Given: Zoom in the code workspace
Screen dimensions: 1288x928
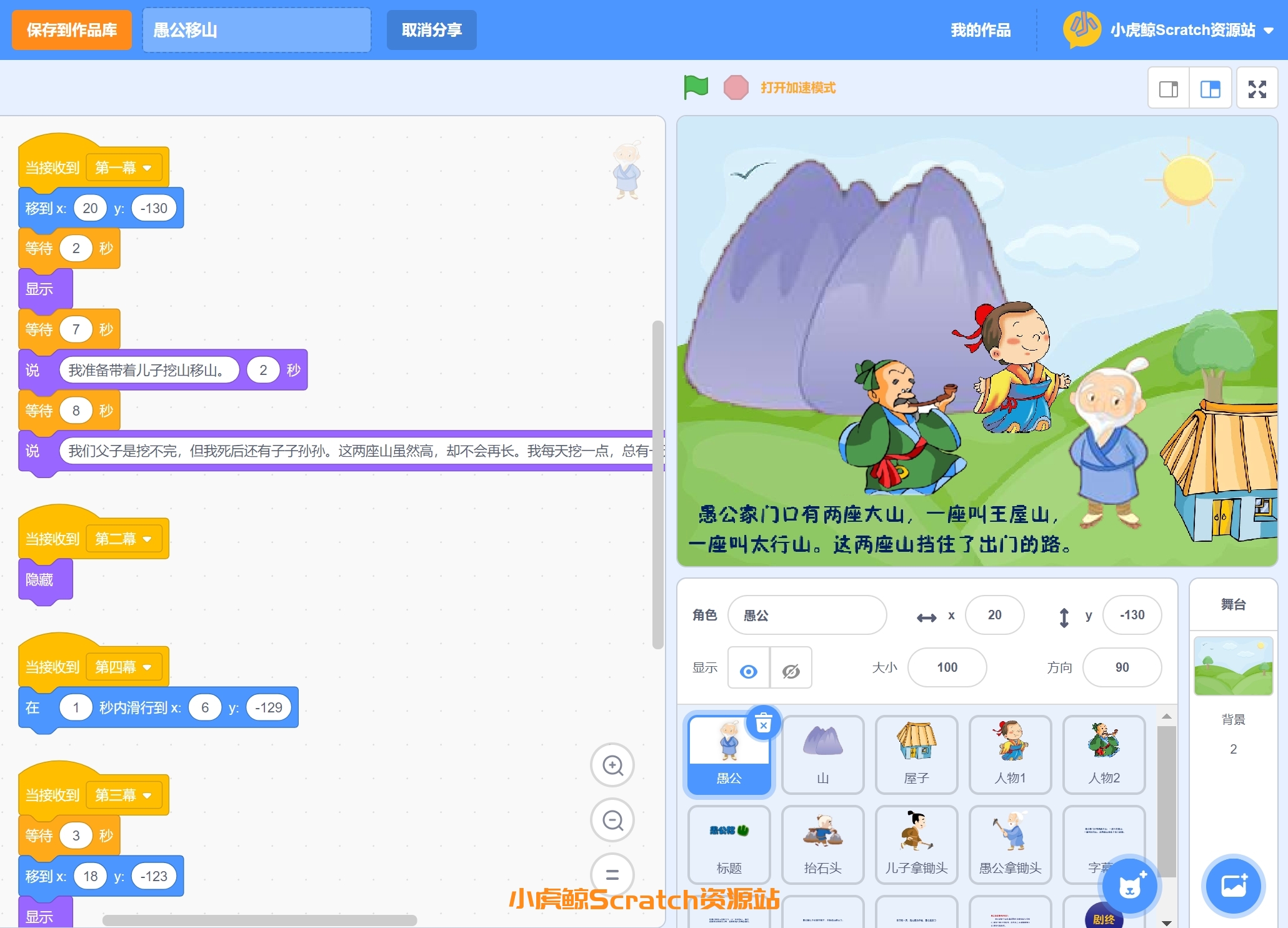Looking at the screenshot, I should click(x=612, y=765).
